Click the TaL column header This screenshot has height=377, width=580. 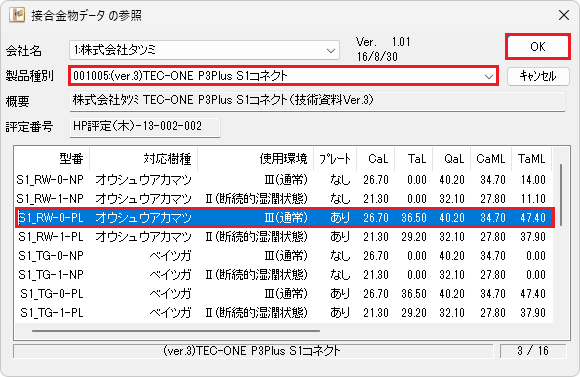[414, 159]
